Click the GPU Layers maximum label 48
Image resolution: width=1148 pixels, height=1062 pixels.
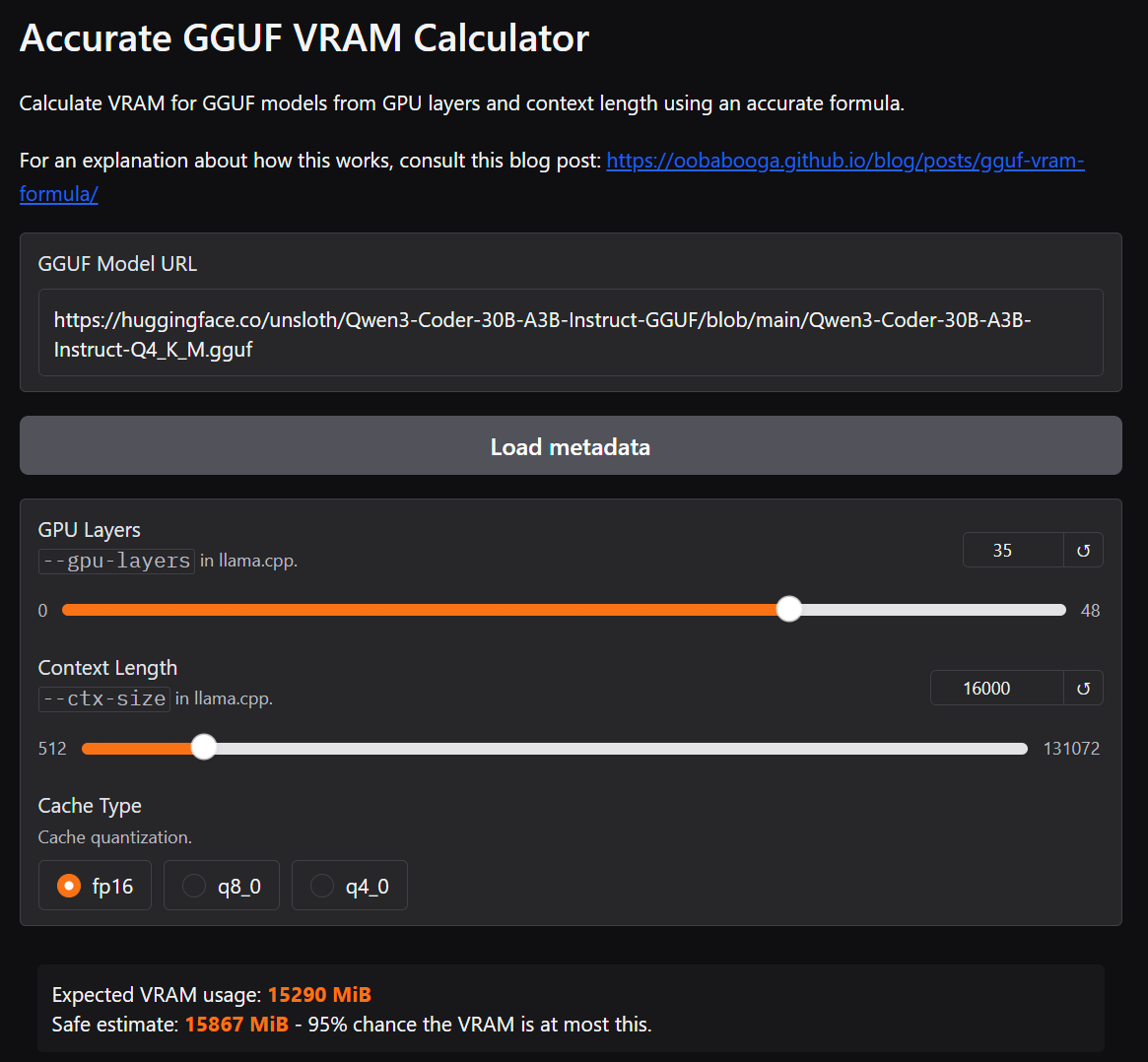coord(1090,611)
